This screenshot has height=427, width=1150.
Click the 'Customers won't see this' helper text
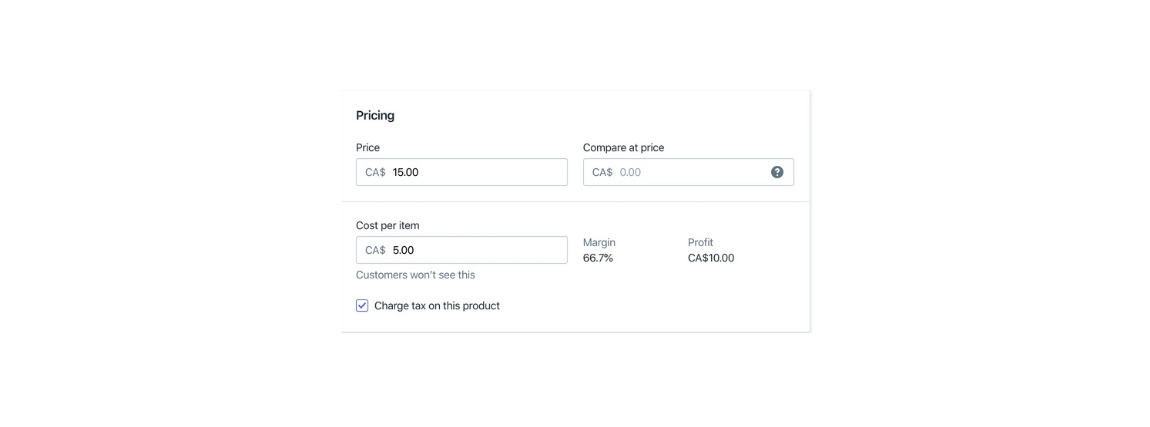point(415,275)
